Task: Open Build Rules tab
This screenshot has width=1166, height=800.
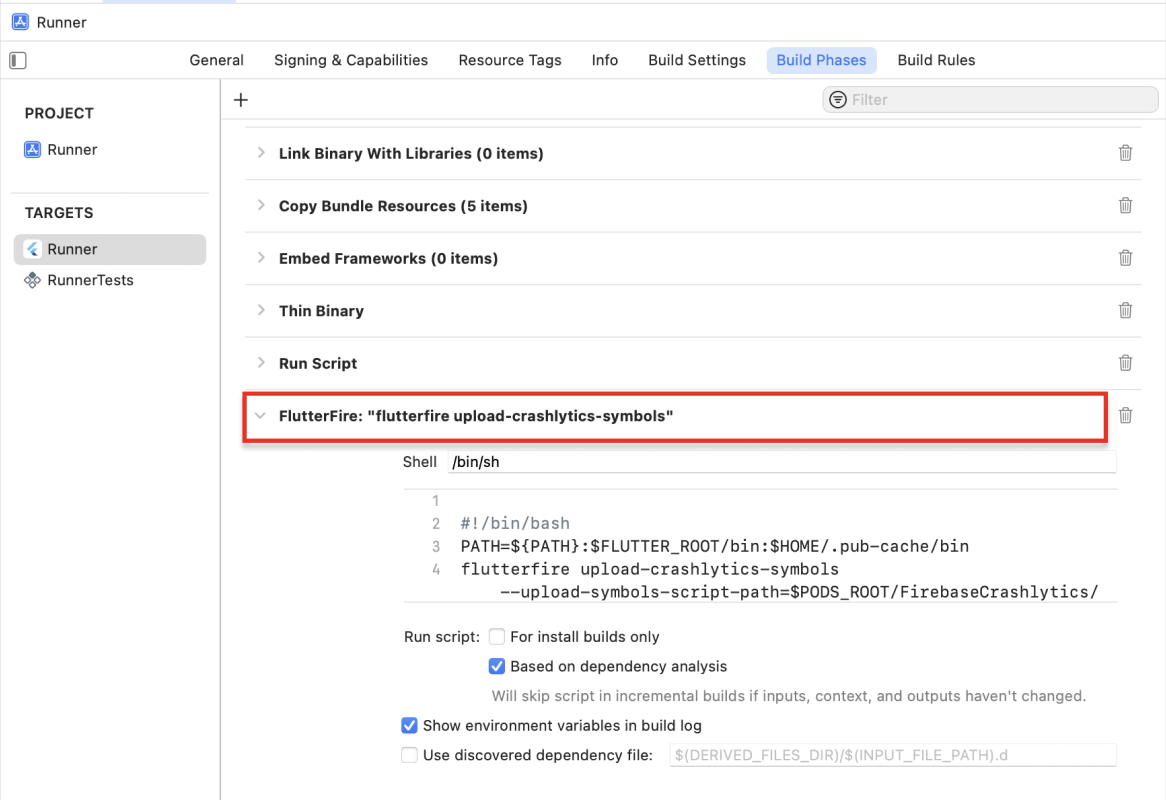Action: (x=936, y=60)
